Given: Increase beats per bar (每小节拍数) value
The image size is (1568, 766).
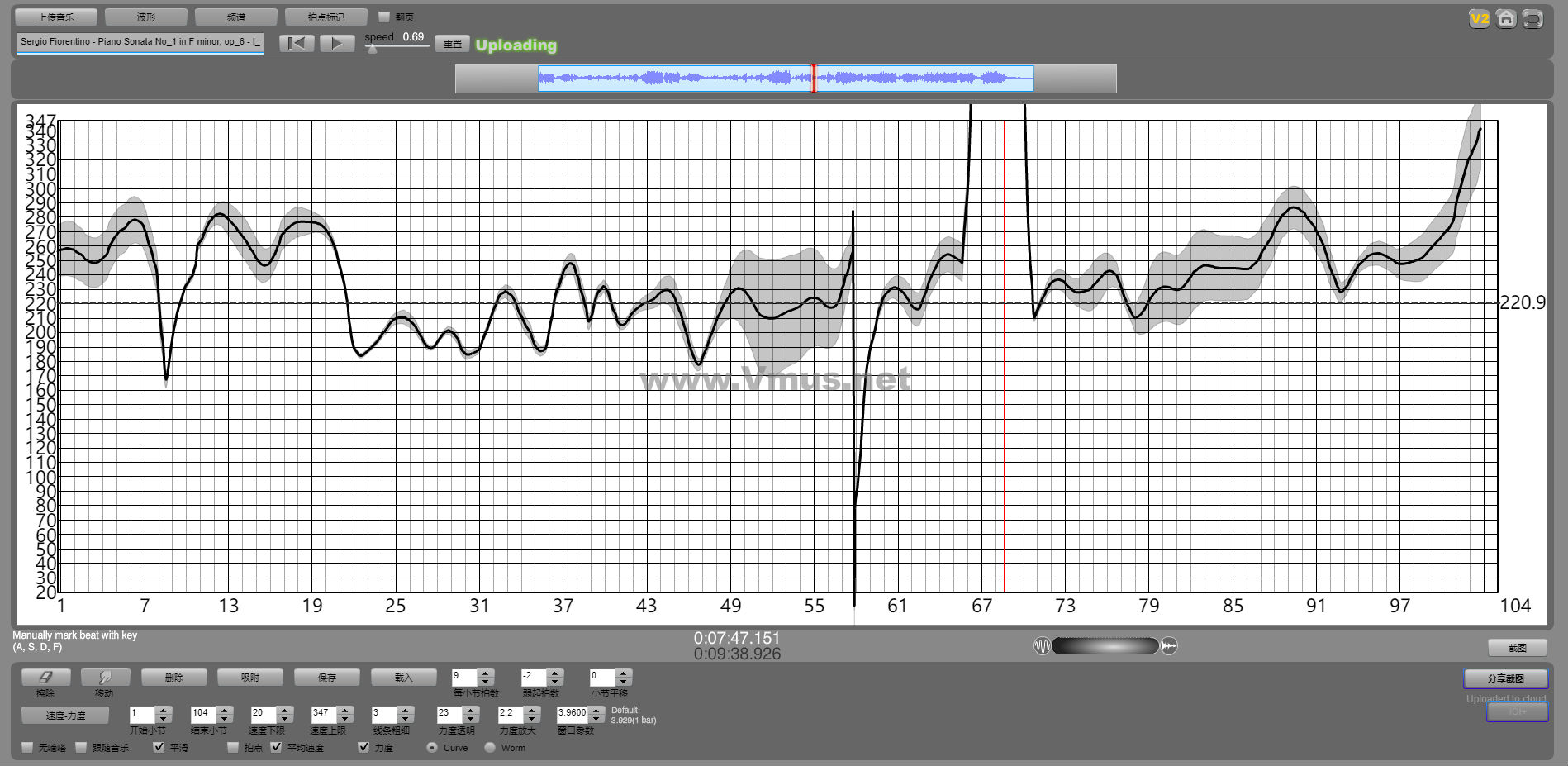Looking at the screenshot, I should click(486, 673).
